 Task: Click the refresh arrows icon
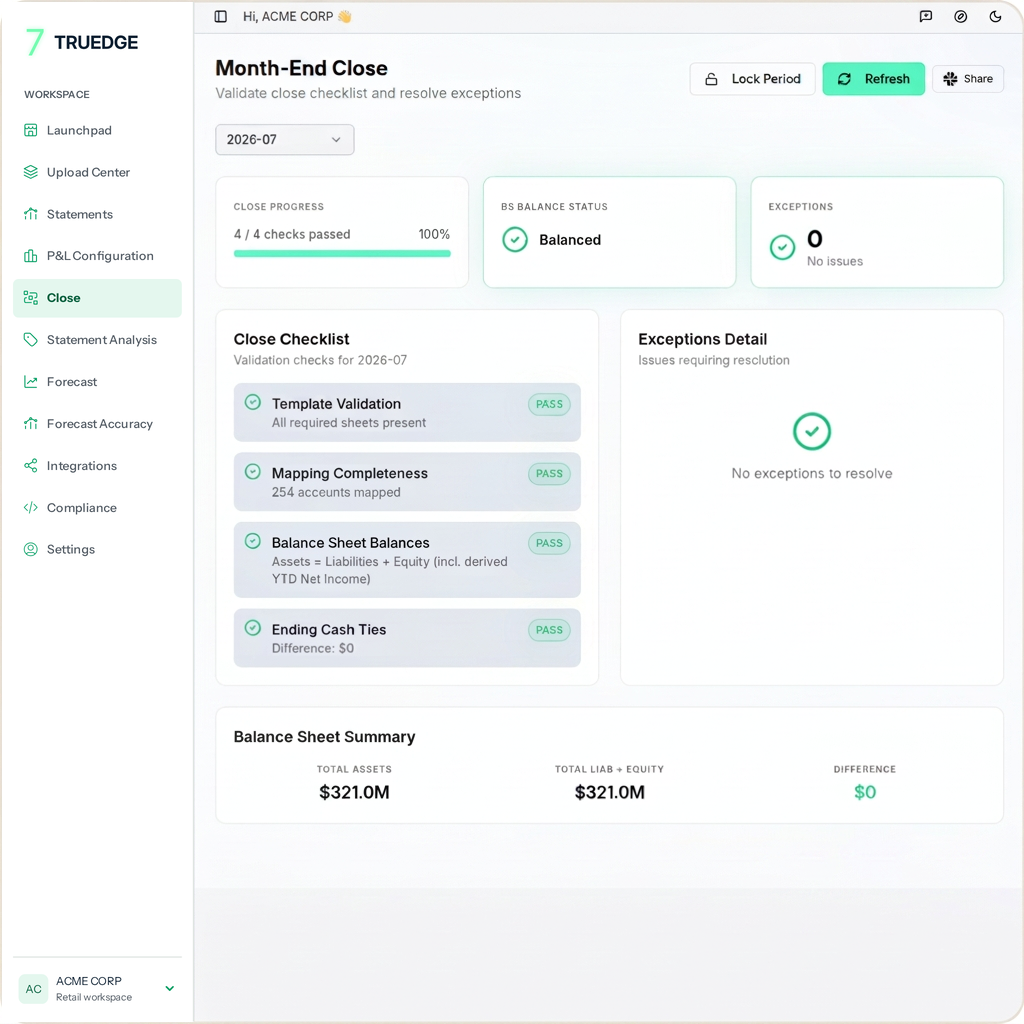click(x=844, y=79)
